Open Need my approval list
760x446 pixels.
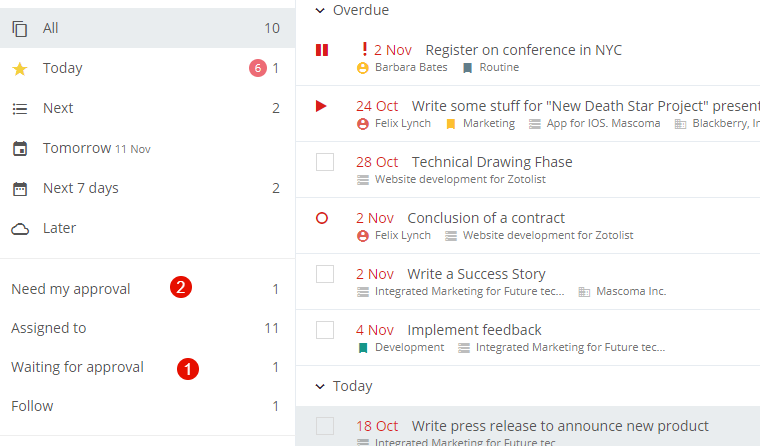147,289
